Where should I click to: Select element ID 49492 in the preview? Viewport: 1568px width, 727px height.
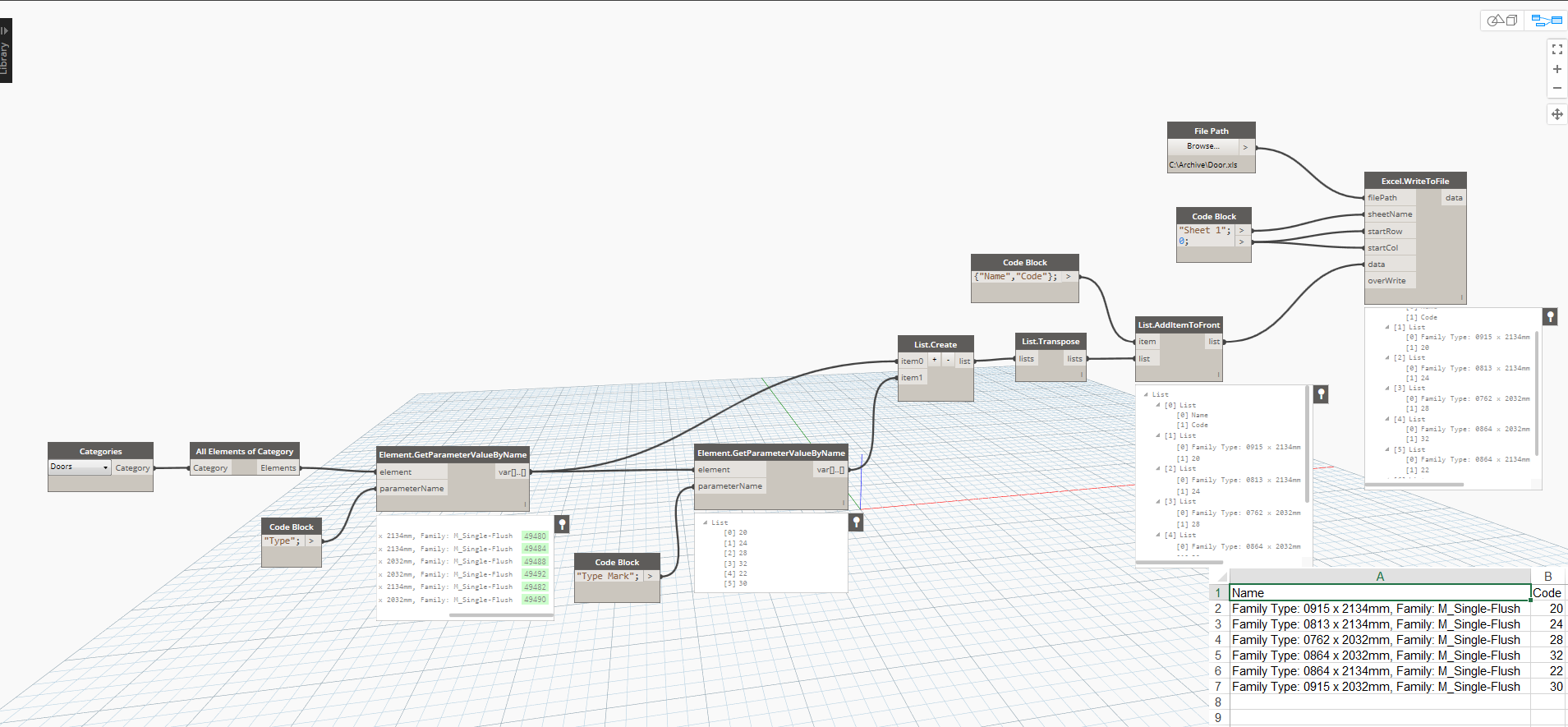pos(535,574)
